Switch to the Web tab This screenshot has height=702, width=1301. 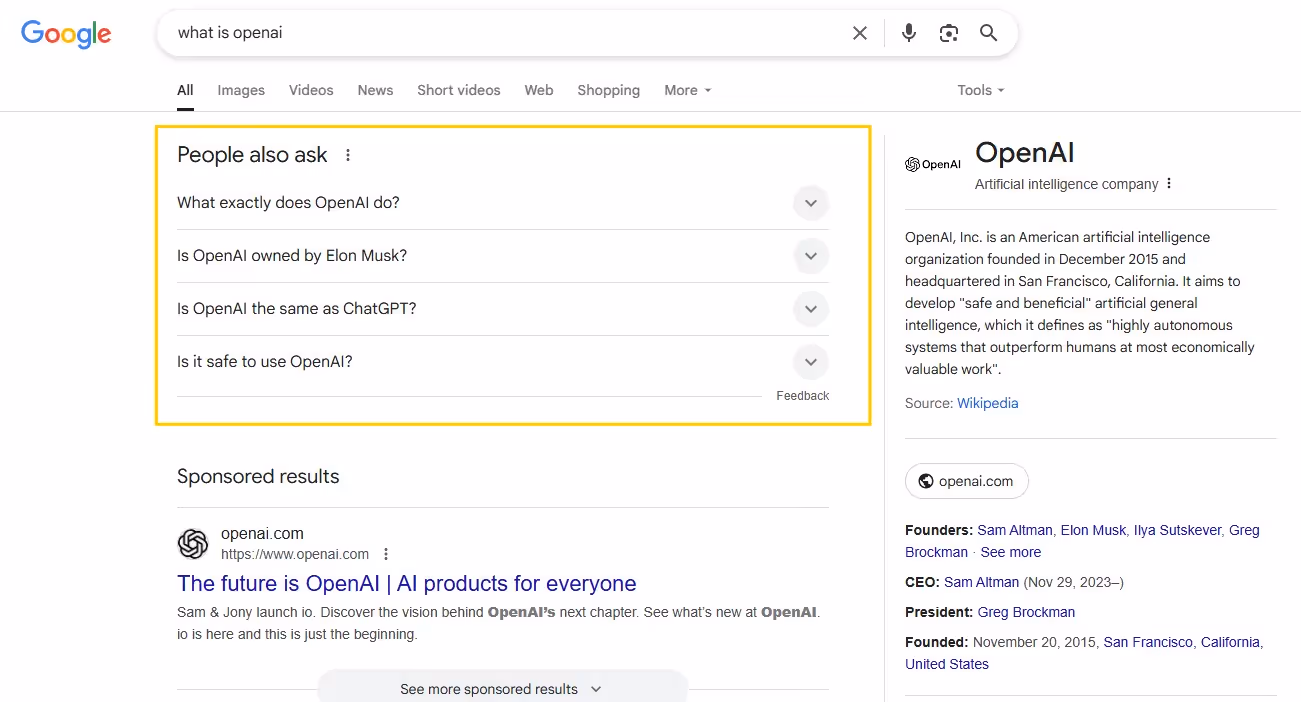point(539,90)
